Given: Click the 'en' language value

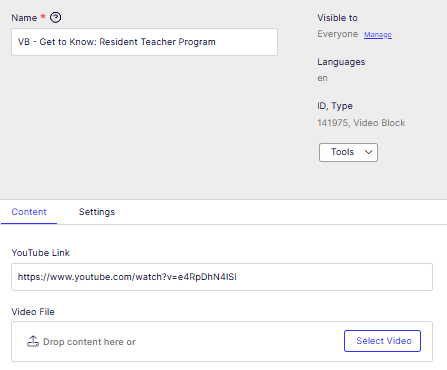Looking at the screenshot, I should pos(322,78).
